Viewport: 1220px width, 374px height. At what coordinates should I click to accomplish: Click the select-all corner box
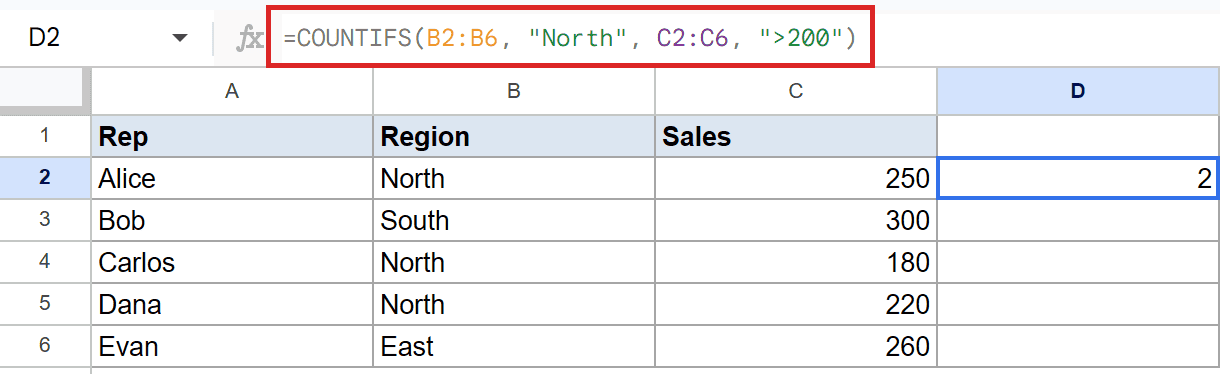pyautogui.click(x=45, y=91)
